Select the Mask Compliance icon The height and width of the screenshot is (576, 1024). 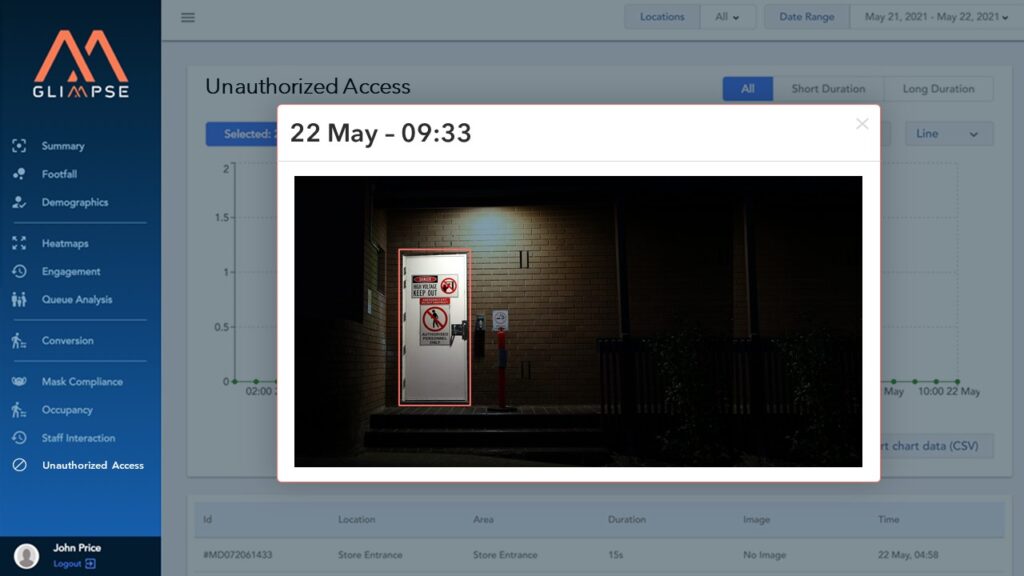point(19,382)
